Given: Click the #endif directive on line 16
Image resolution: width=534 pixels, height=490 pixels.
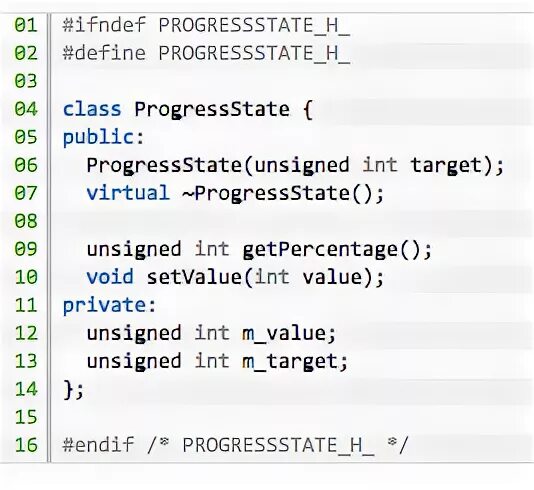Looking at the screenshot, I should tap(98, 445).
